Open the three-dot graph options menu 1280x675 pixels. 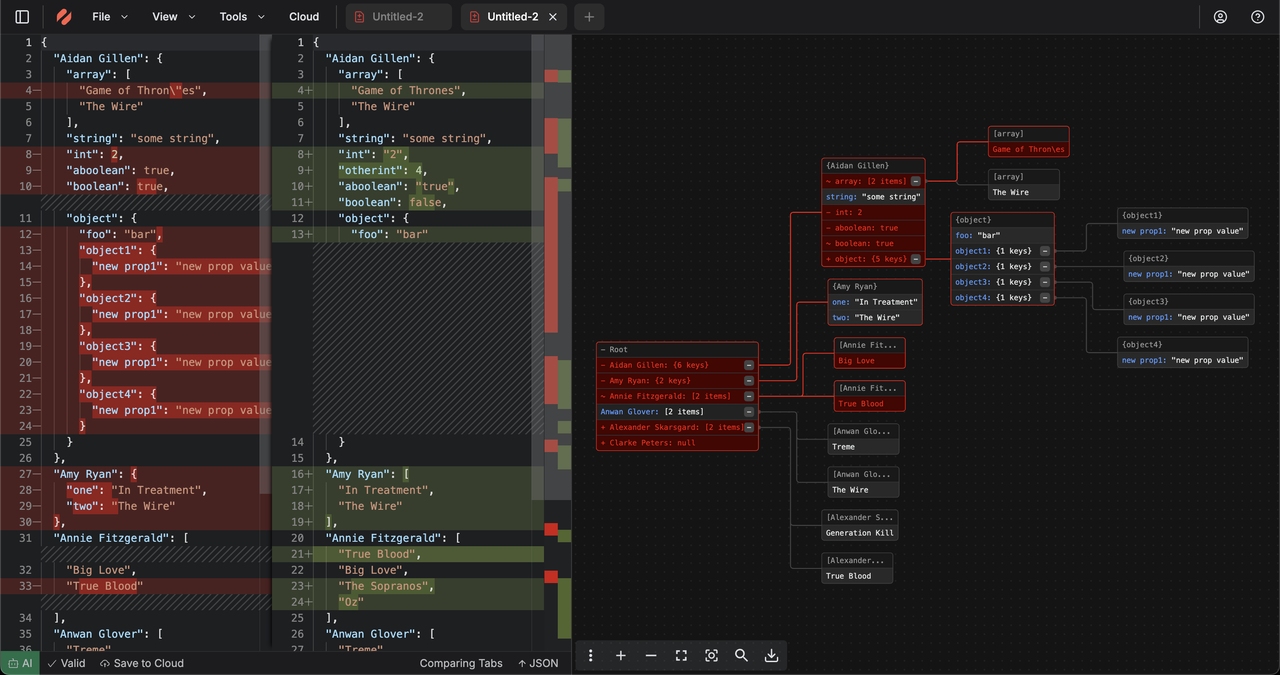591,655
